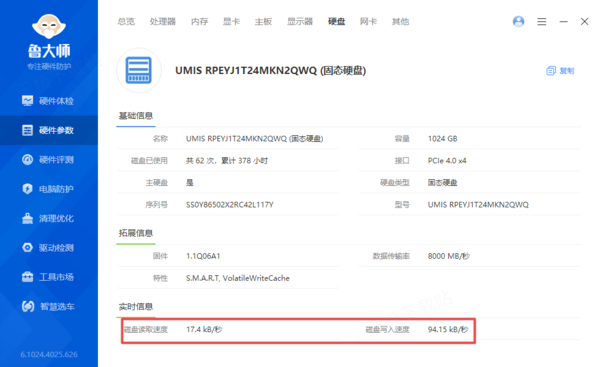Click the interface value PCIe 4.0 x4
The height and width of the screenshot is (367, 600).
click(x=447, y=161)
